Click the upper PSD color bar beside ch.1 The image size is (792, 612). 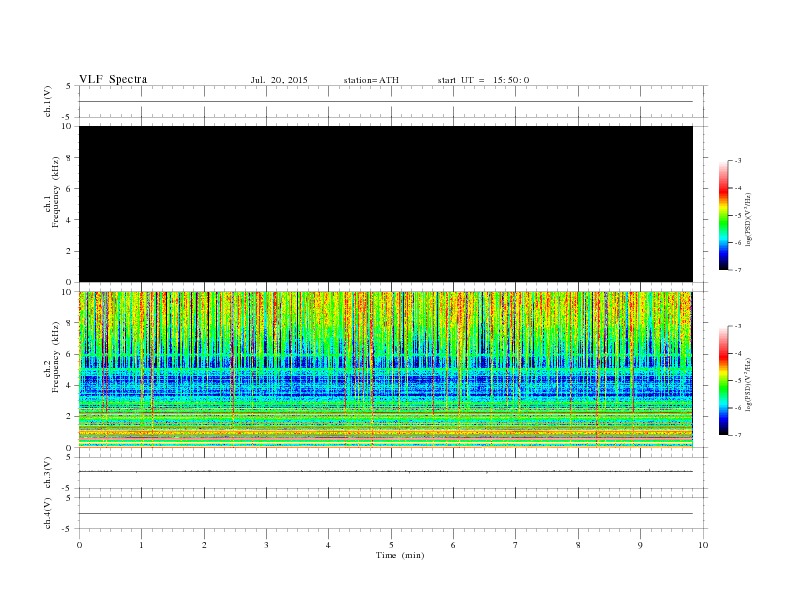pyautogui.click(x=724, y=216)
